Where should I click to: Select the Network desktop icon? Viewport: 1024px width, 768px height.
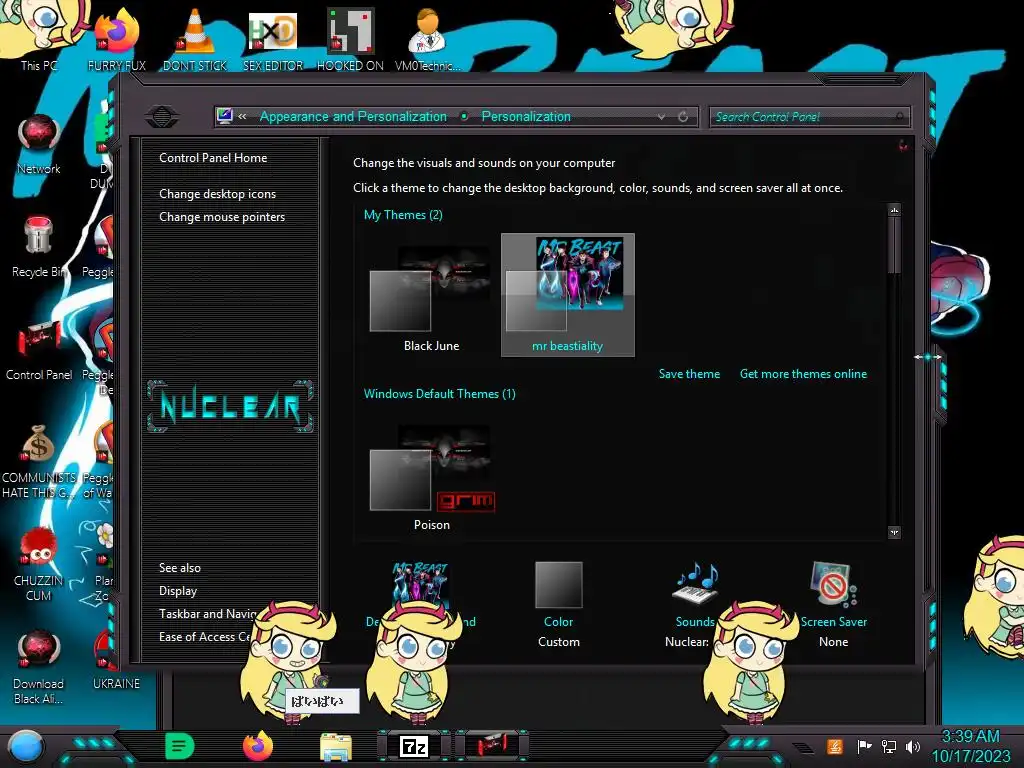pos(39,144)
